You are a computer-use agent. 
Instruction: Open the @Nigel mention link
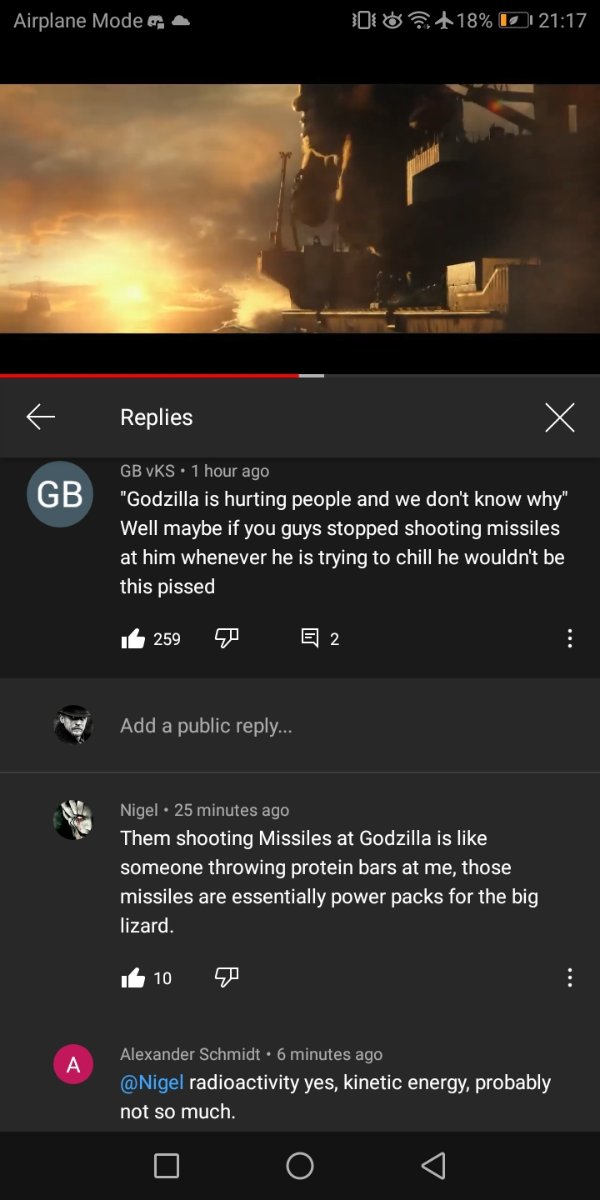[152, 1082]
